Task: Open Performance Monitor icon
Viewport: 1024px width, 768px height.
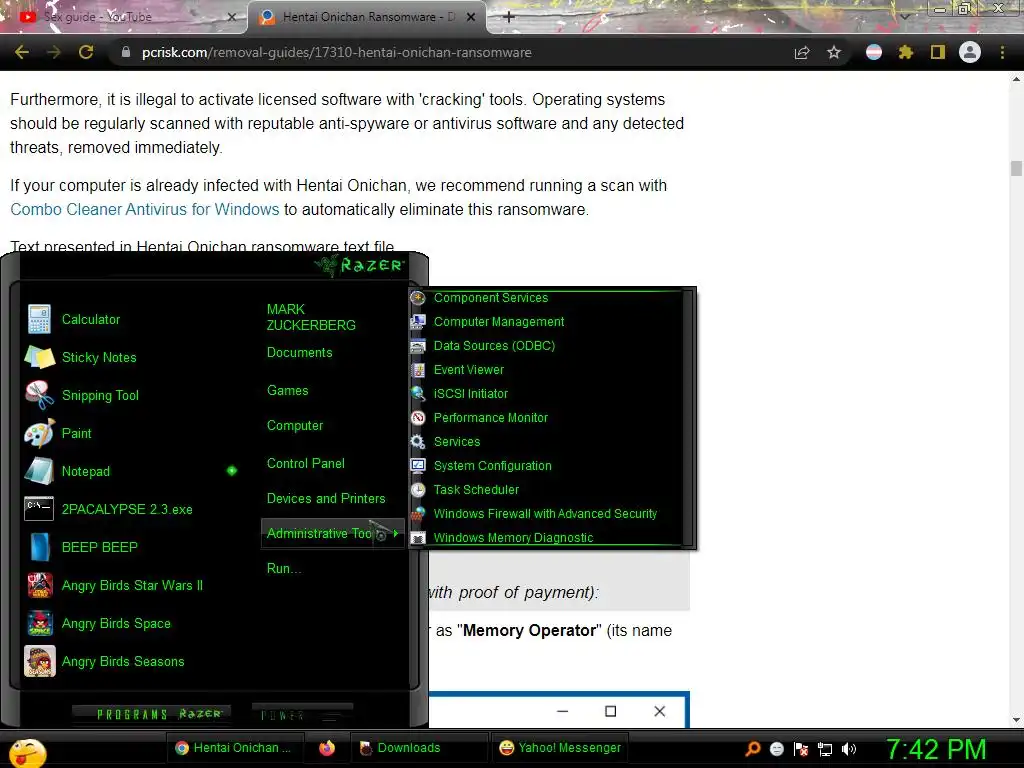Action: tap(418, 418)
